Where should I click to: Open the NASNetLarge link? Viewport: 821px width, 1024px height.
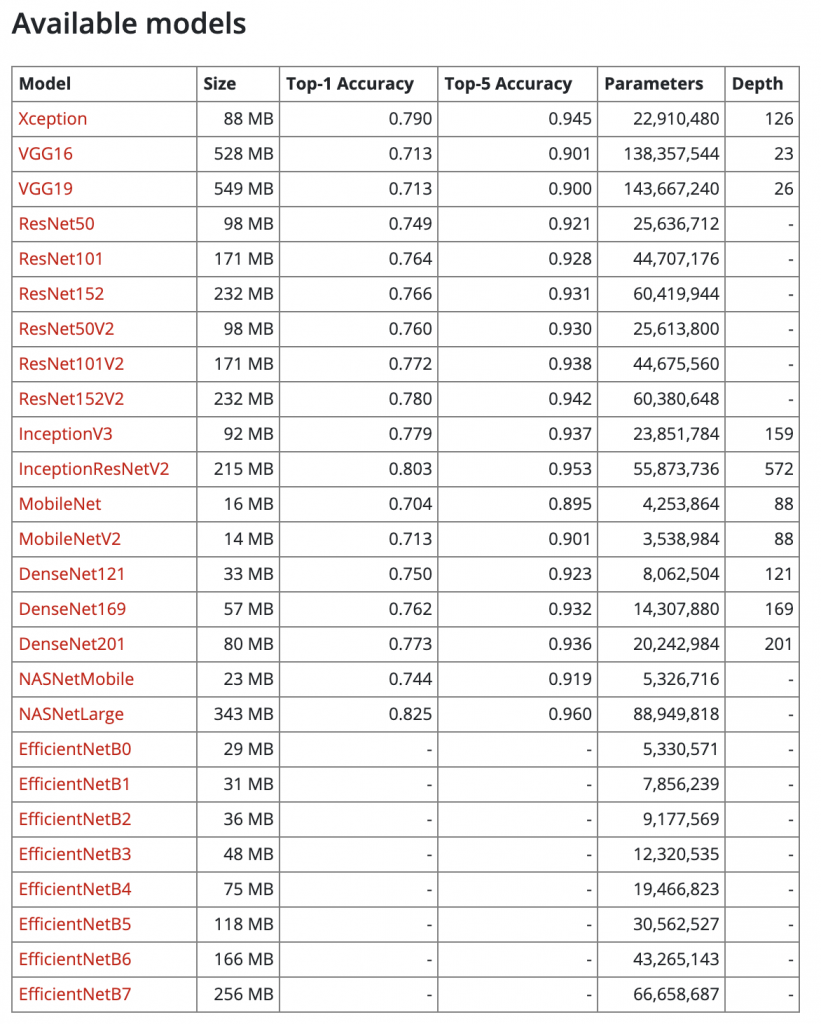[71, 714]
